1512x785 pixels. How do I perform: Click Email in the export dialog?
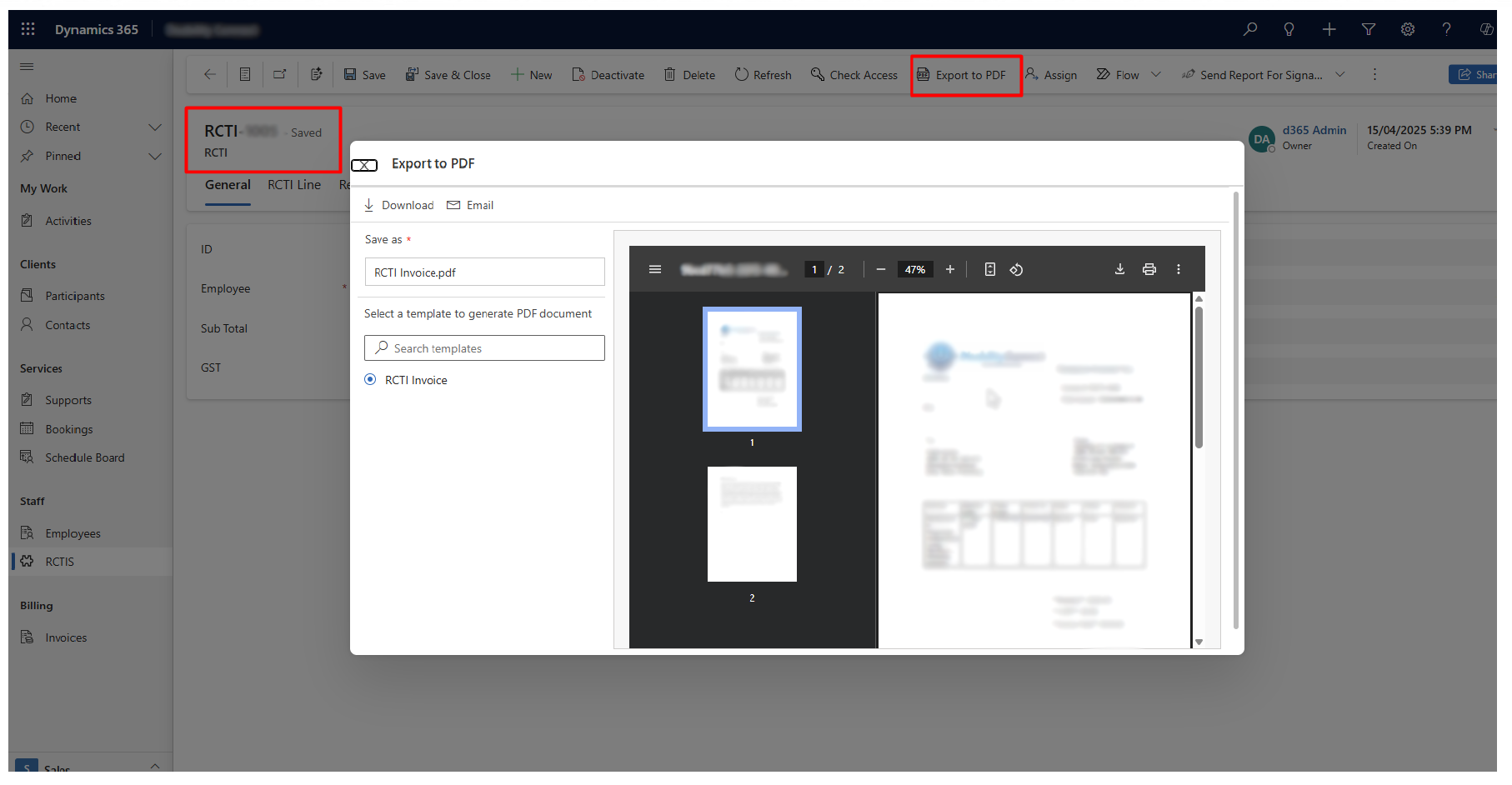(470, 205)
